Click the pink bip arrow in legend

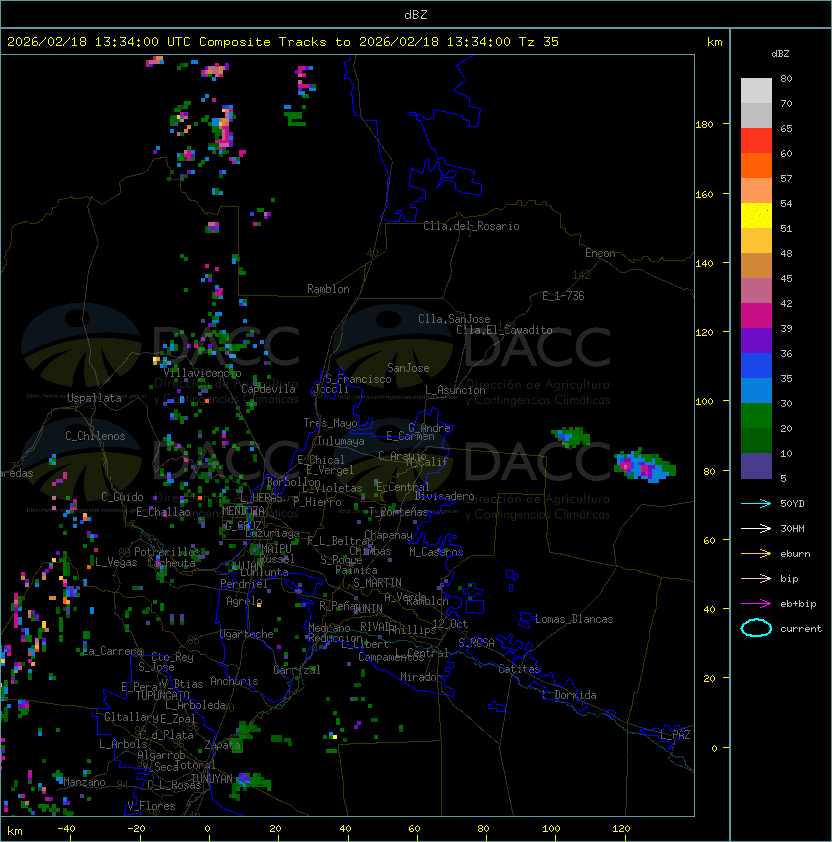[756, 578]
